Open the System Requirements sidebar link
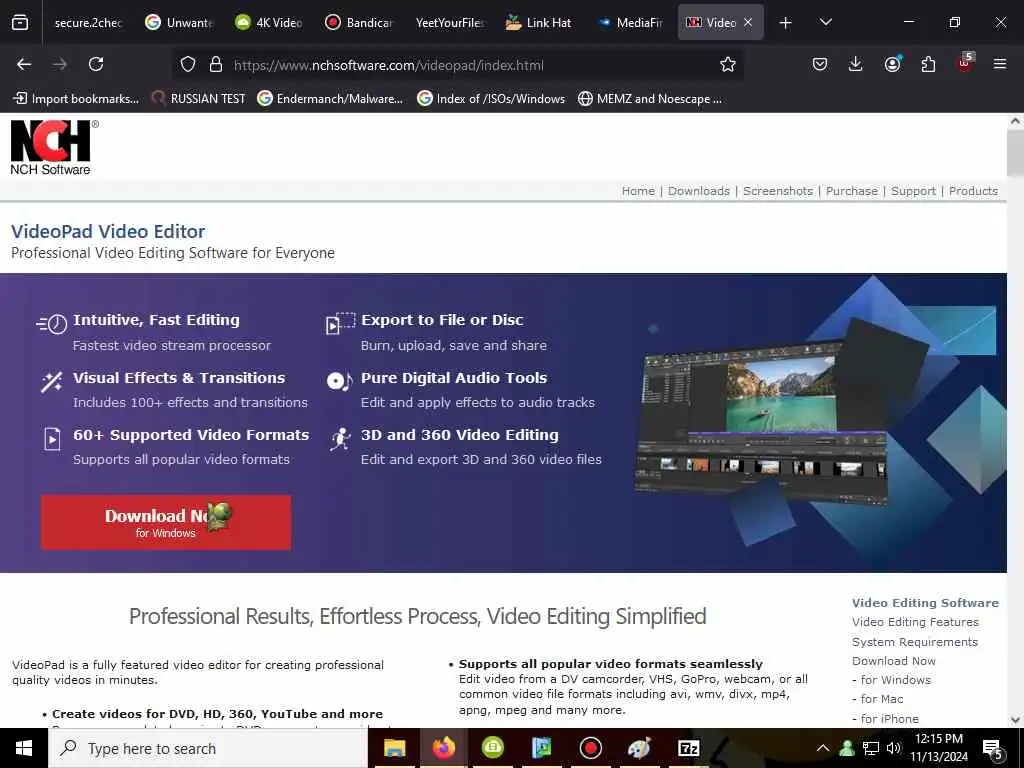 click(x=914, y=642)
